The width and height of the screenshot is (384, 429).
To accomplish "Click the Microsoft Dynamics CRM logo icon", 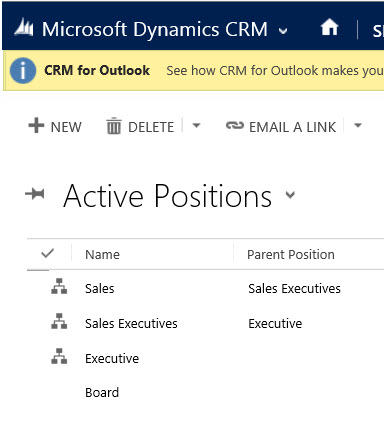I will click(24, 28).
